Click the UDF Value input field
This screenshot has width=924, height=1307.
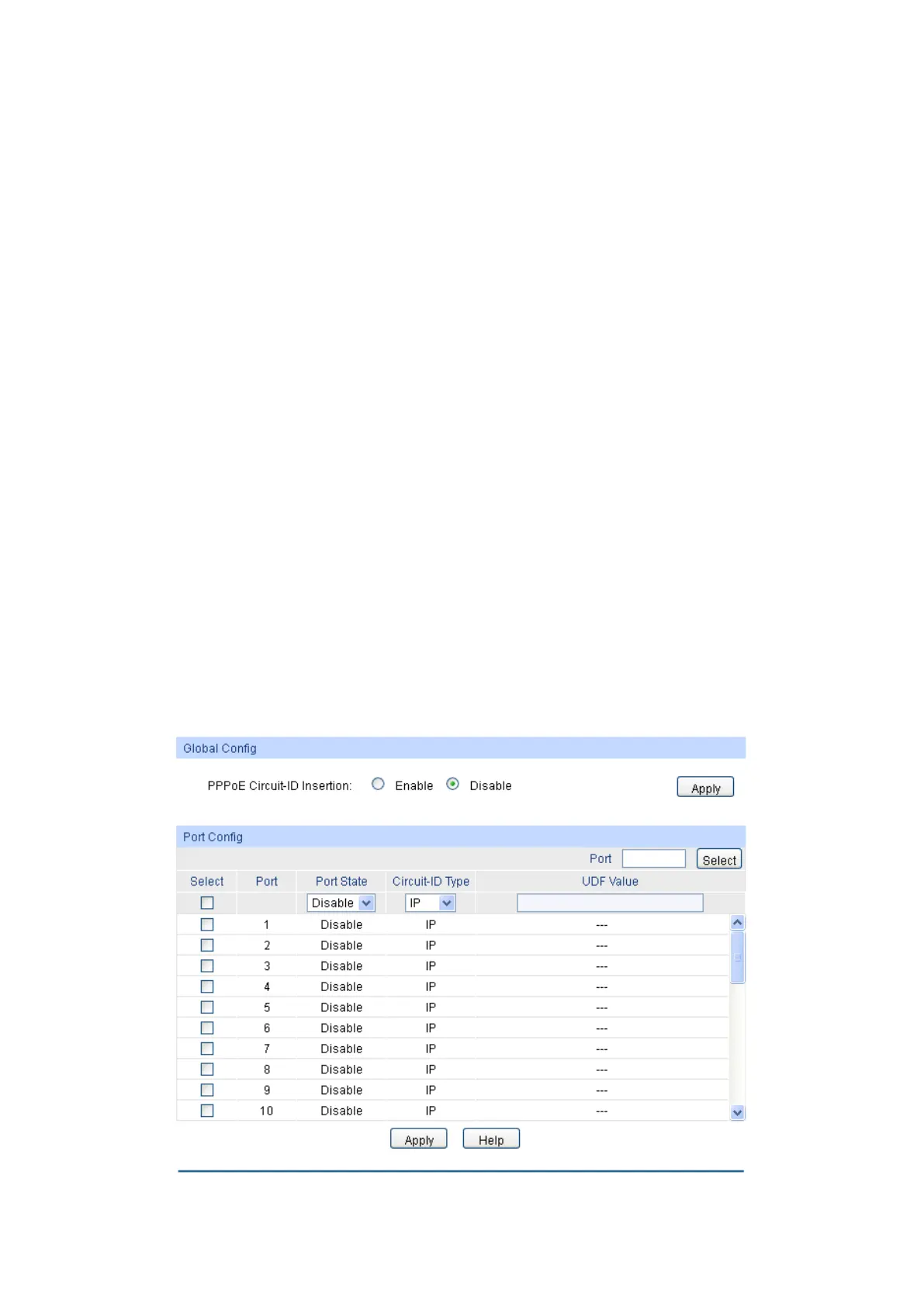tap(610, 903)
